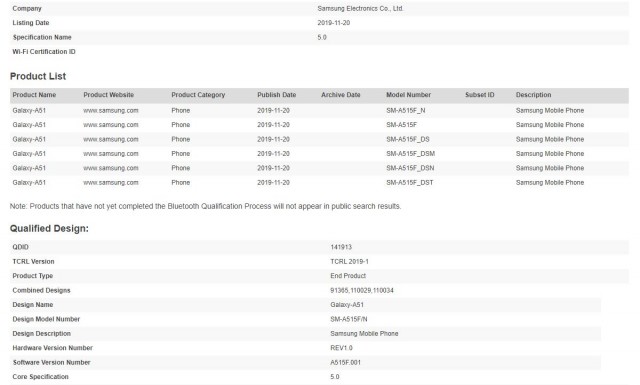The image size is (640, 385).
Task: Click the Description column header
Action: tap(533, 95)
